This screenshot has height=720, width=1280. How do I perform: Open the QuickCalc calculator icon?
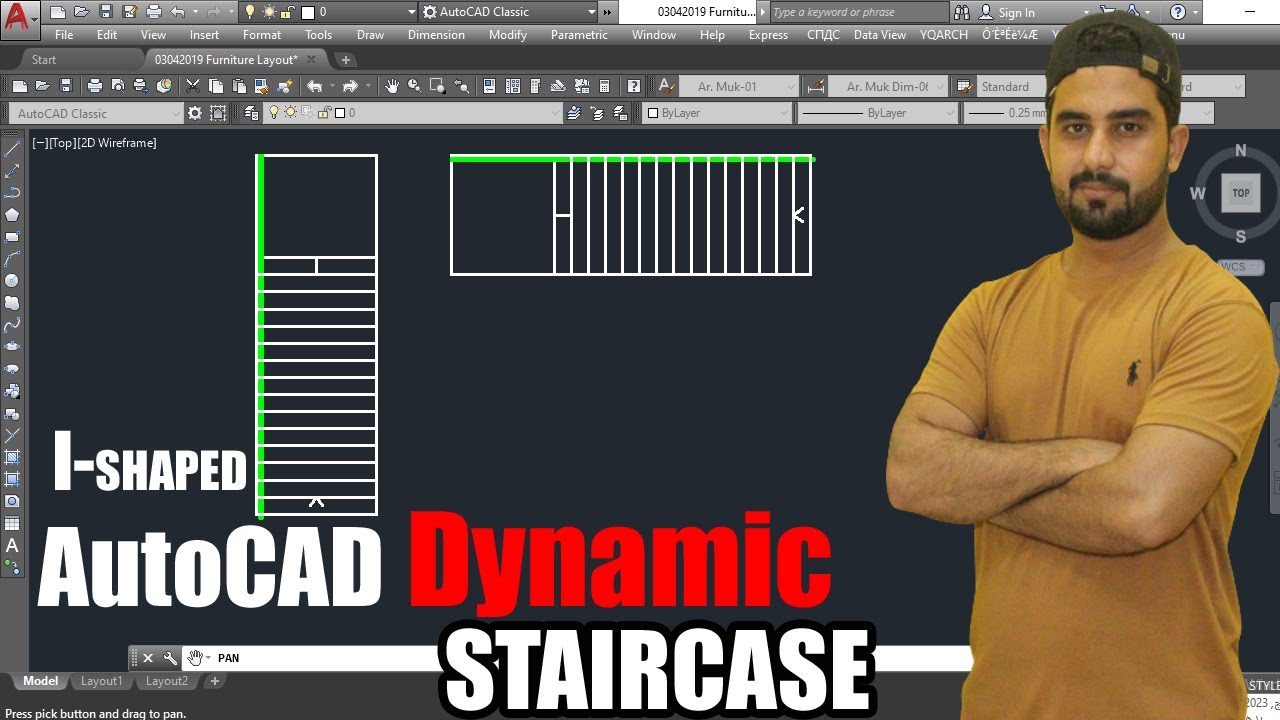(x=604, y=87)
